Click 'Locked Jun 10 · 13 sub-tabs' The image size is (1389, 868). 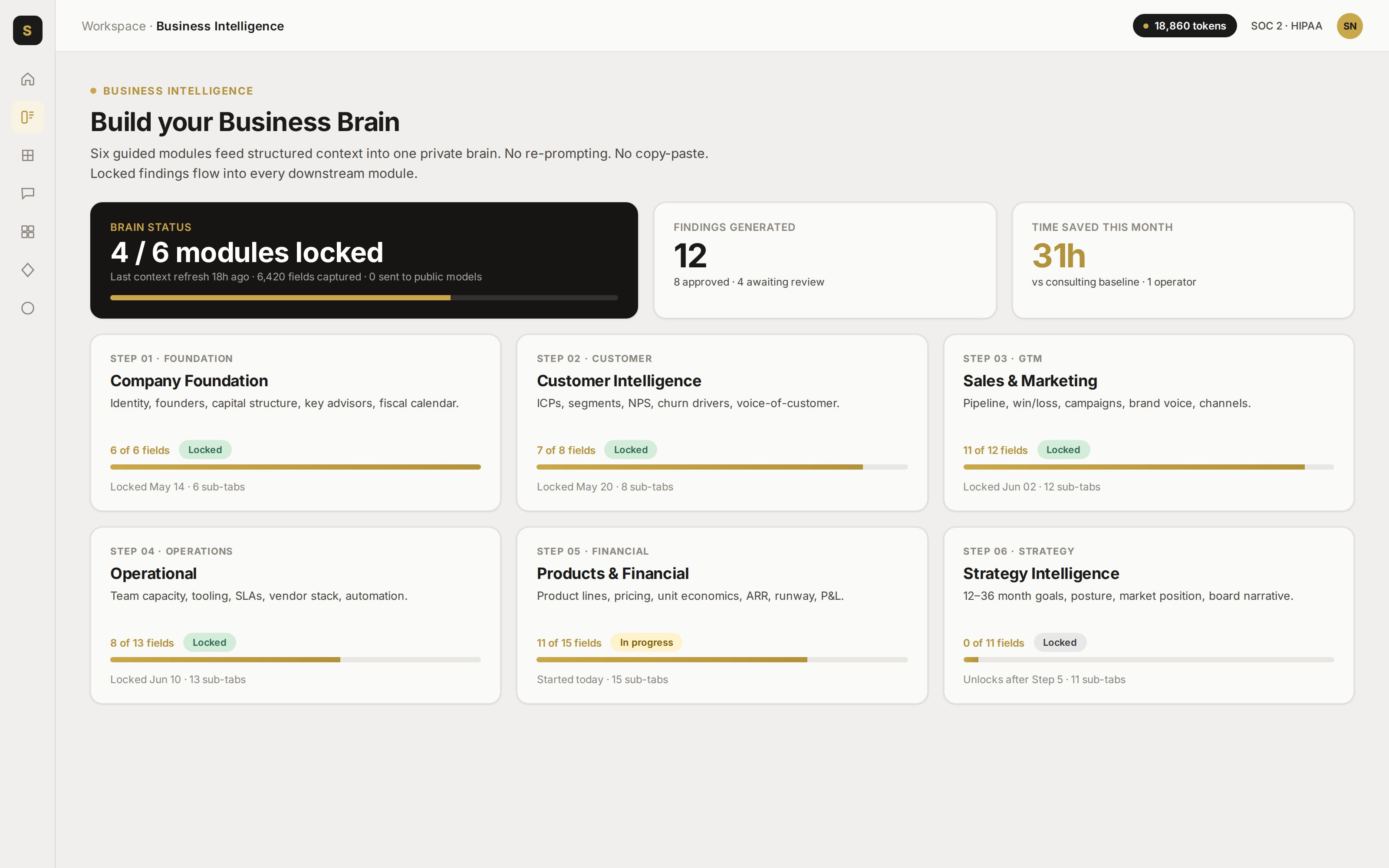tap(178, 679)
